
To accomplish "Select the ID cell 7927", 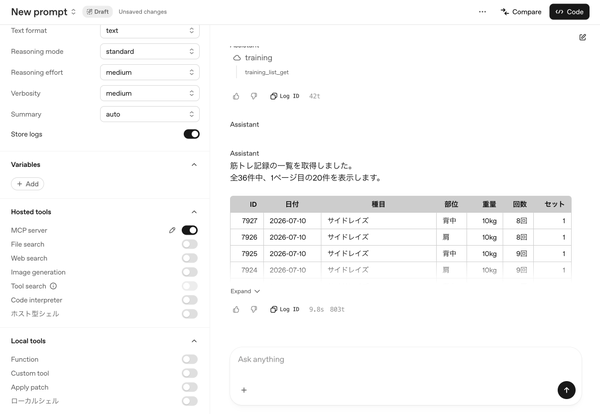I will pyautogui.click(x=249, y=221).
